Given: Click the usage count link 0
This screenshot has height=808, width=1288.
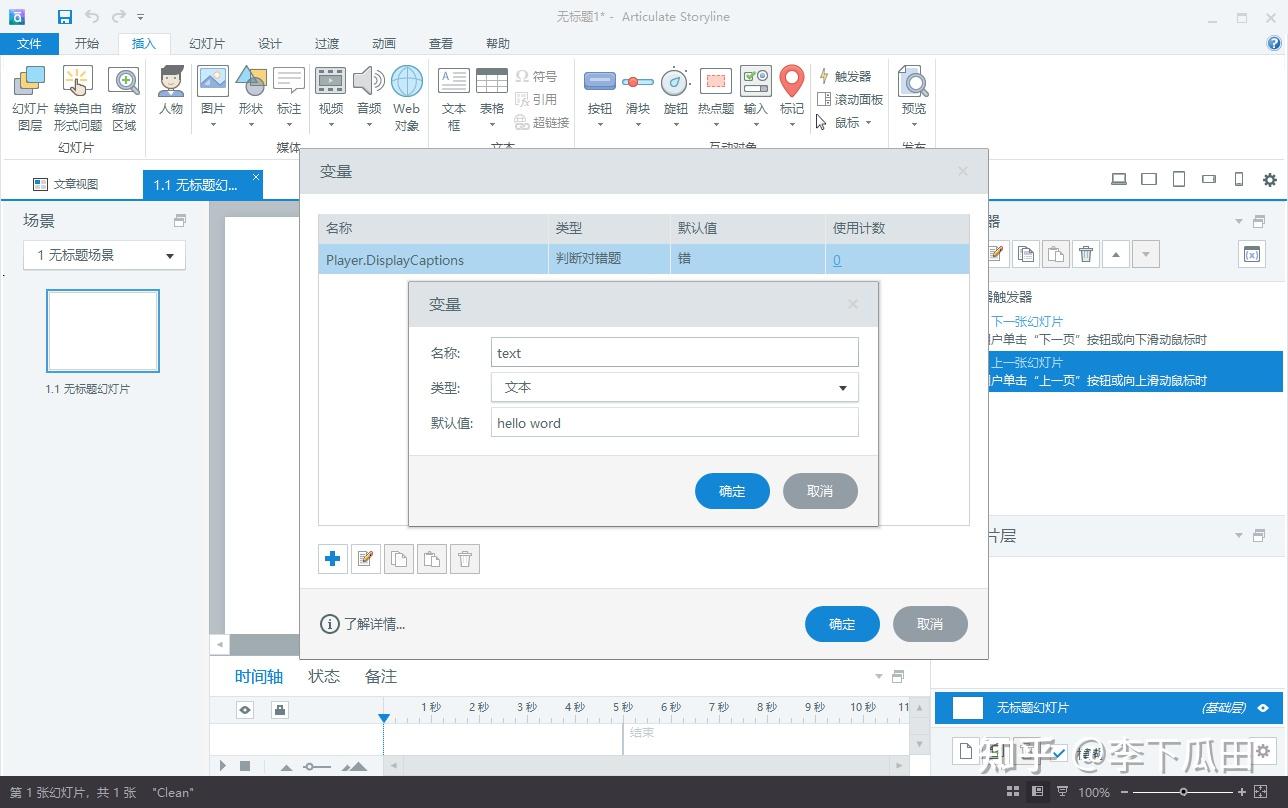Looking at the screenshot, I should 837,260.
